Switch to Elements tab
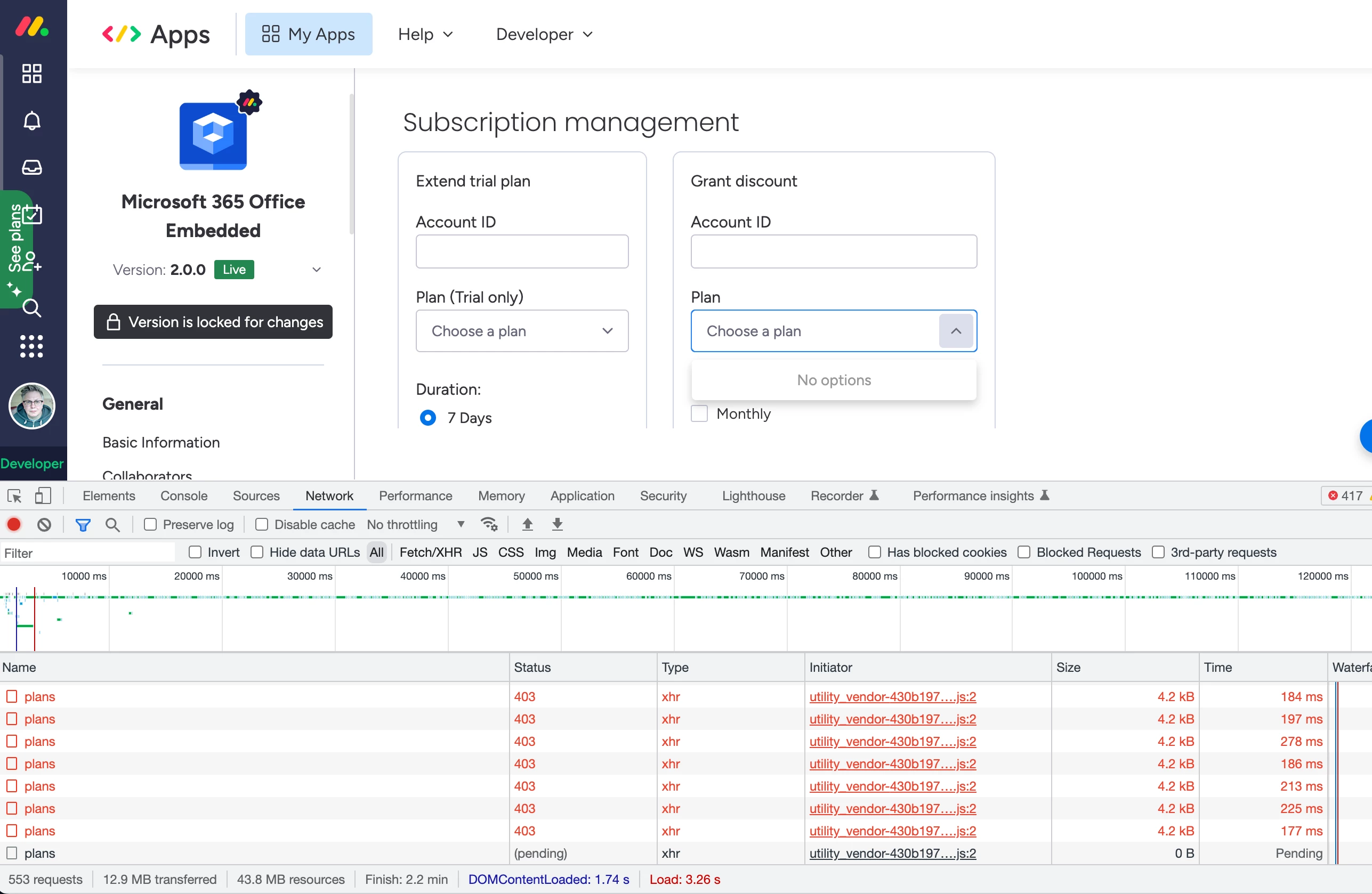 pos(108,495)
